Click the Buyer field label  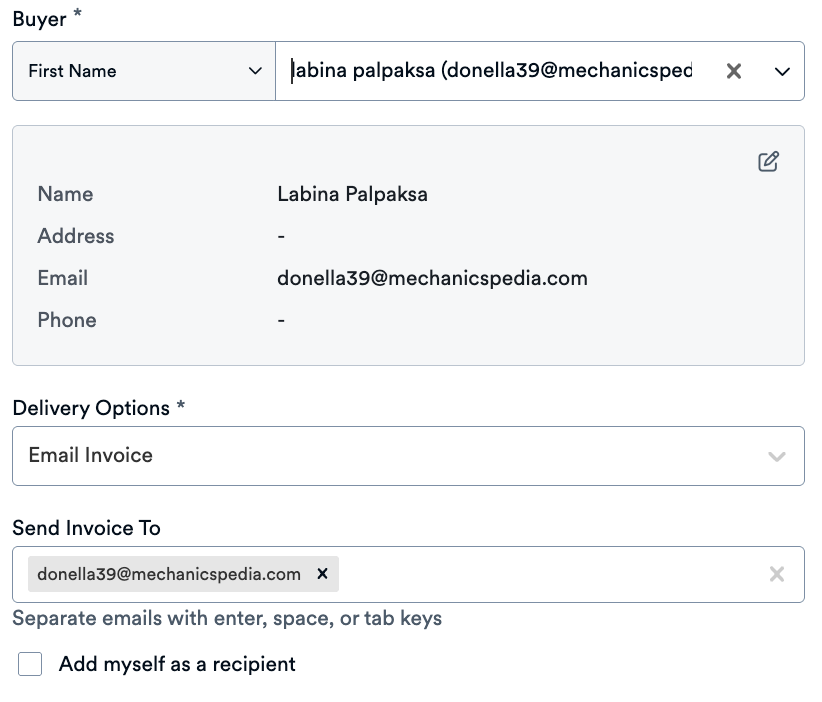pyautogui.click(x=39, y=18)
